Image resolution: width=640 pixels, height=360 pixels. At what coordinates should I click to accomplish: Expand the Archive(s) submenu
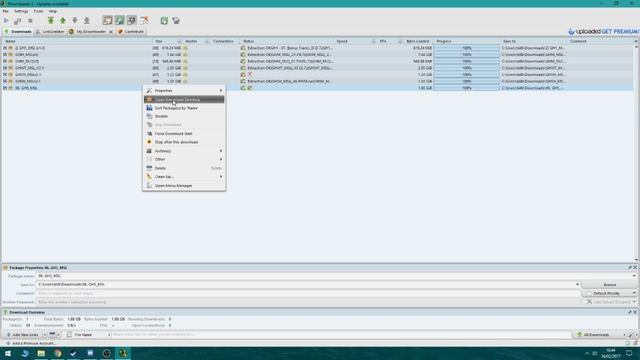click(x=184, y=151)
